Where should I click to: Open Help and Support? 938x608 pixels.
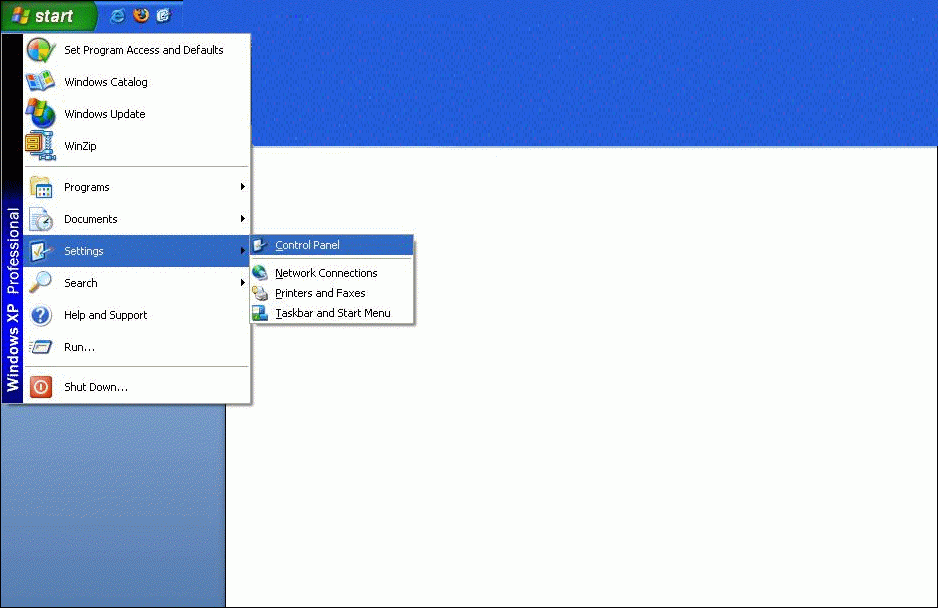tap(105, 315)
